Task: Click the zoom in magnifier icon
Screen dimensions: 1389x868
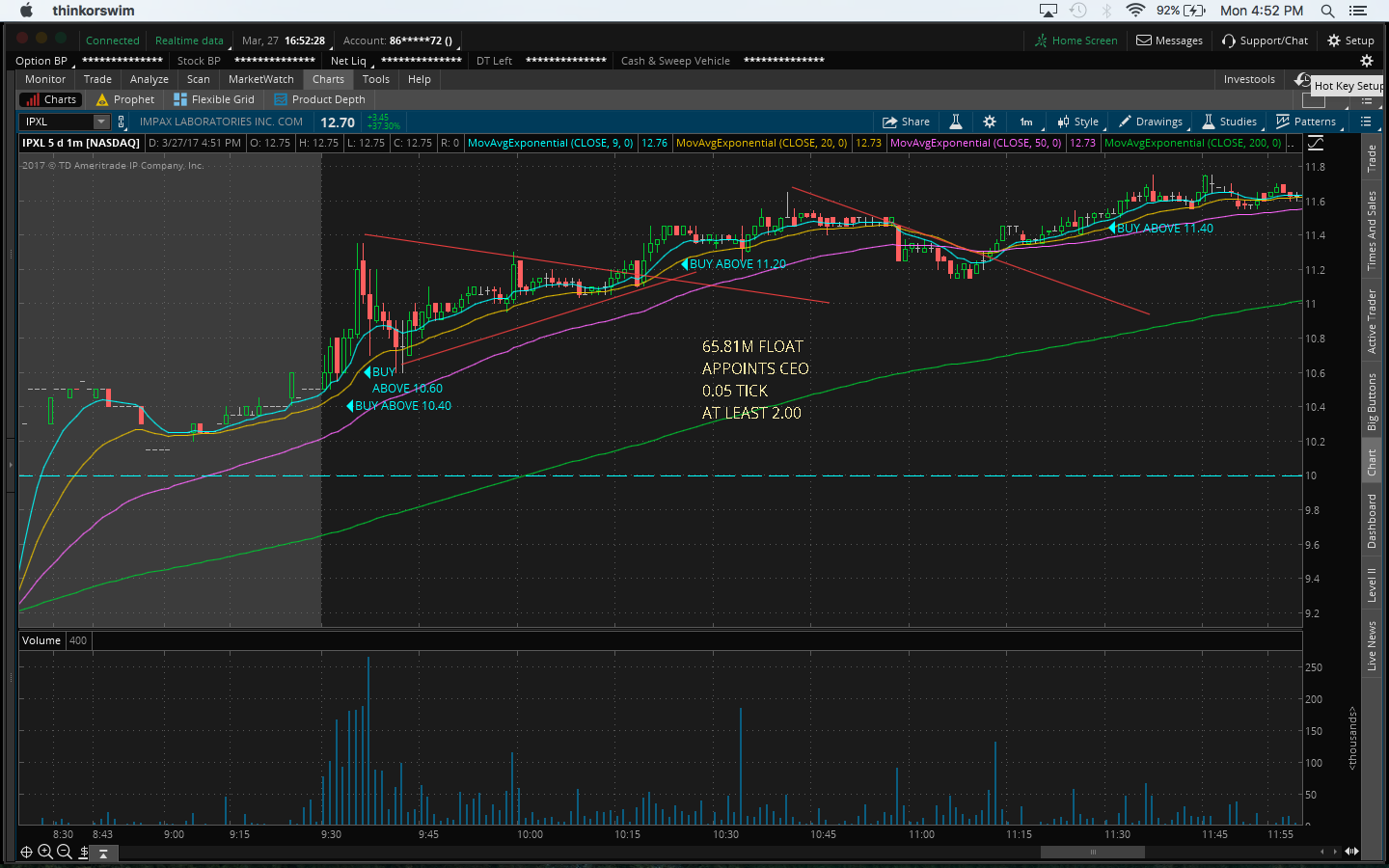Action: 45,852
